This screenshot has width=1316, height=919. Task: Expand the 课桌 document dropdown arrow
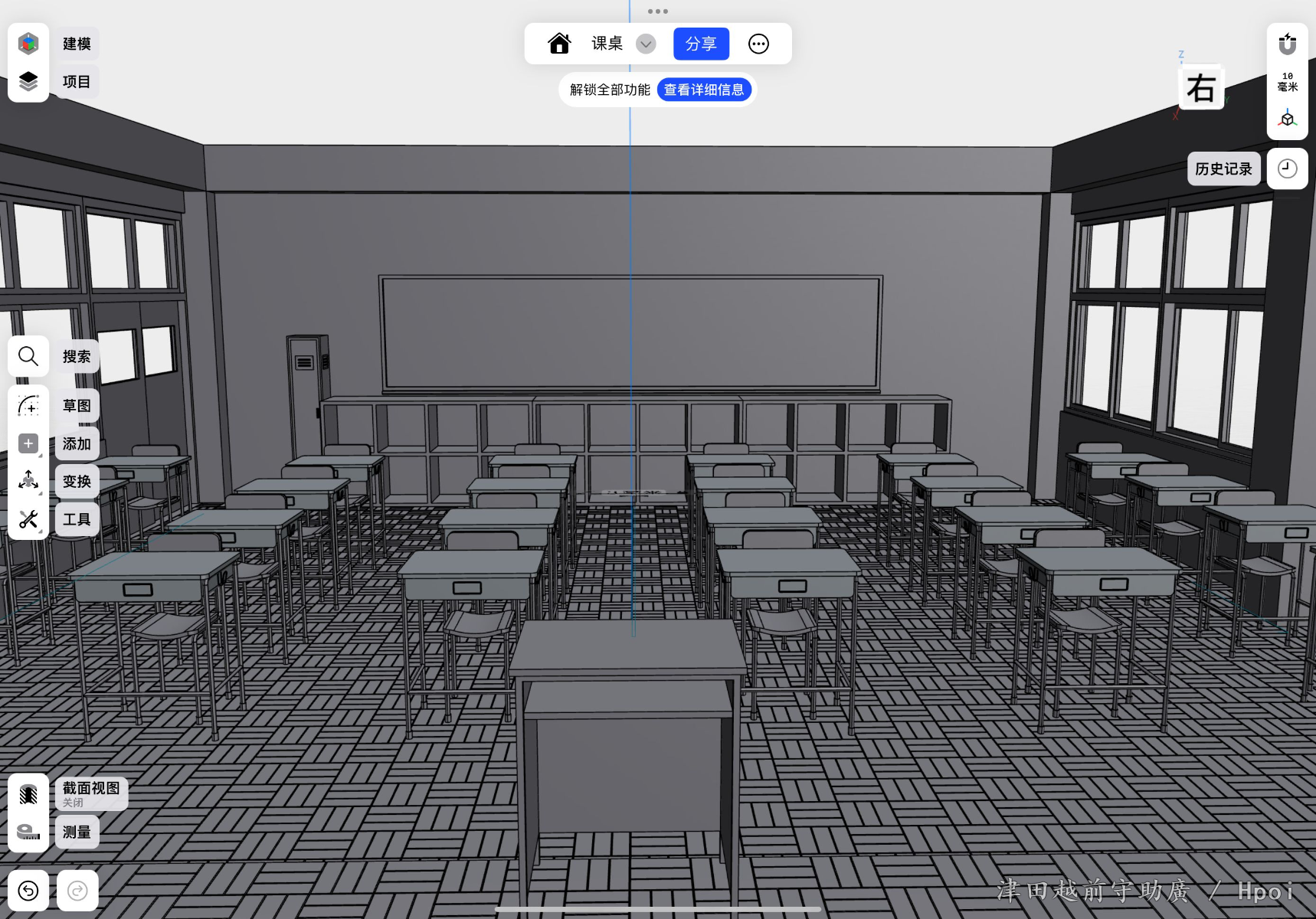[646, 44]
